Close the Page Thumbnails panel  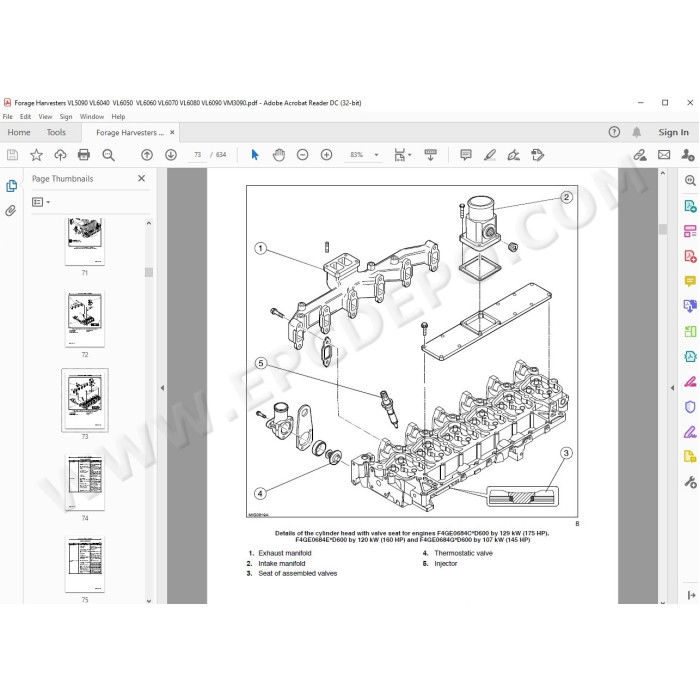click(x=142, y=178)
